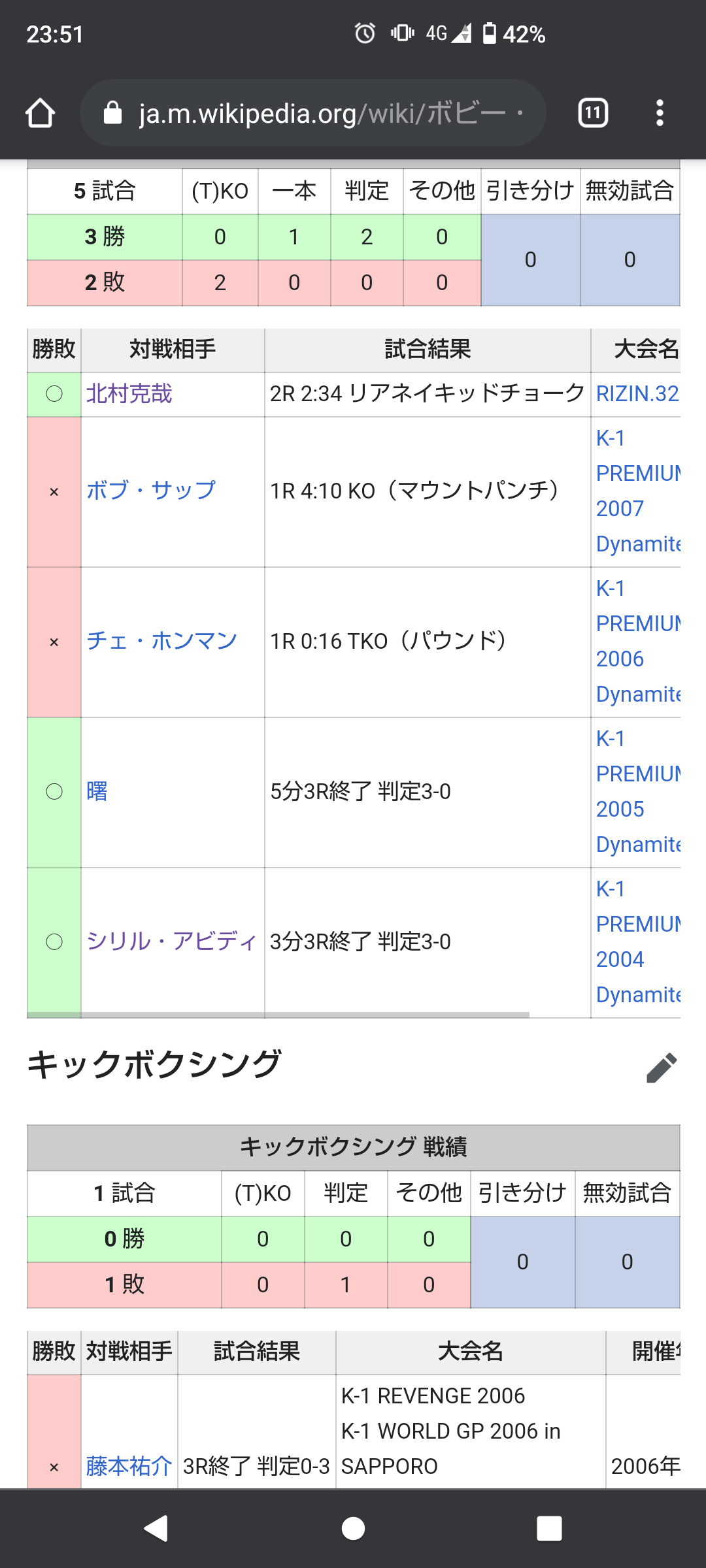Tap the horizontal scrollbar under the fight table
This screenshot has height=1568, width=706.
pyautogui.click(x=278, y=1015)
